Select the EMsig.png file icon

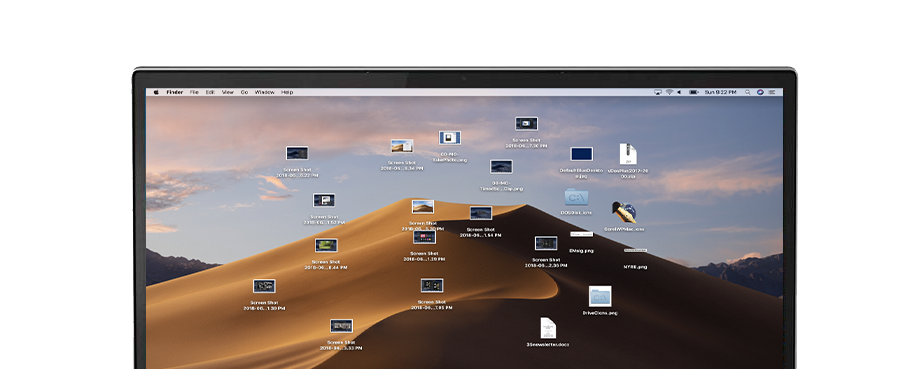pos(582,234)
